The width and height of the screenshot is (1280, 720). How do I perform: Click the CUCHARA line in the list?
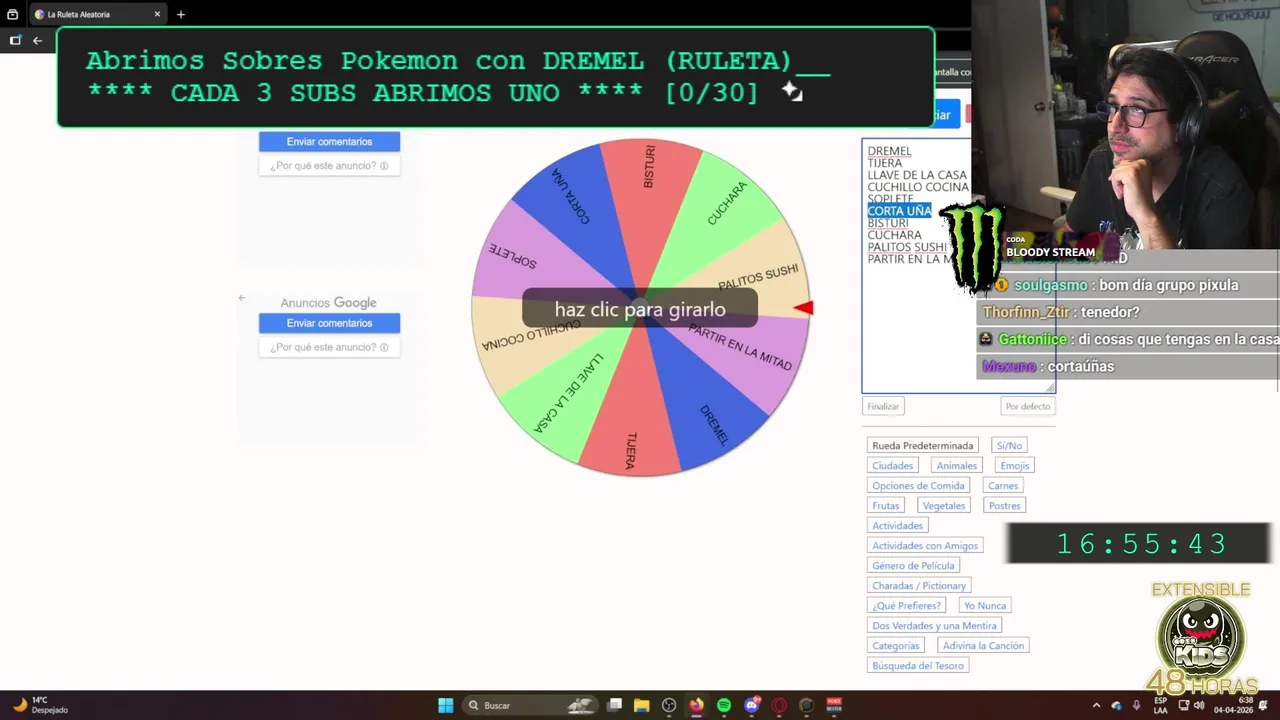[x=894, y=235]
